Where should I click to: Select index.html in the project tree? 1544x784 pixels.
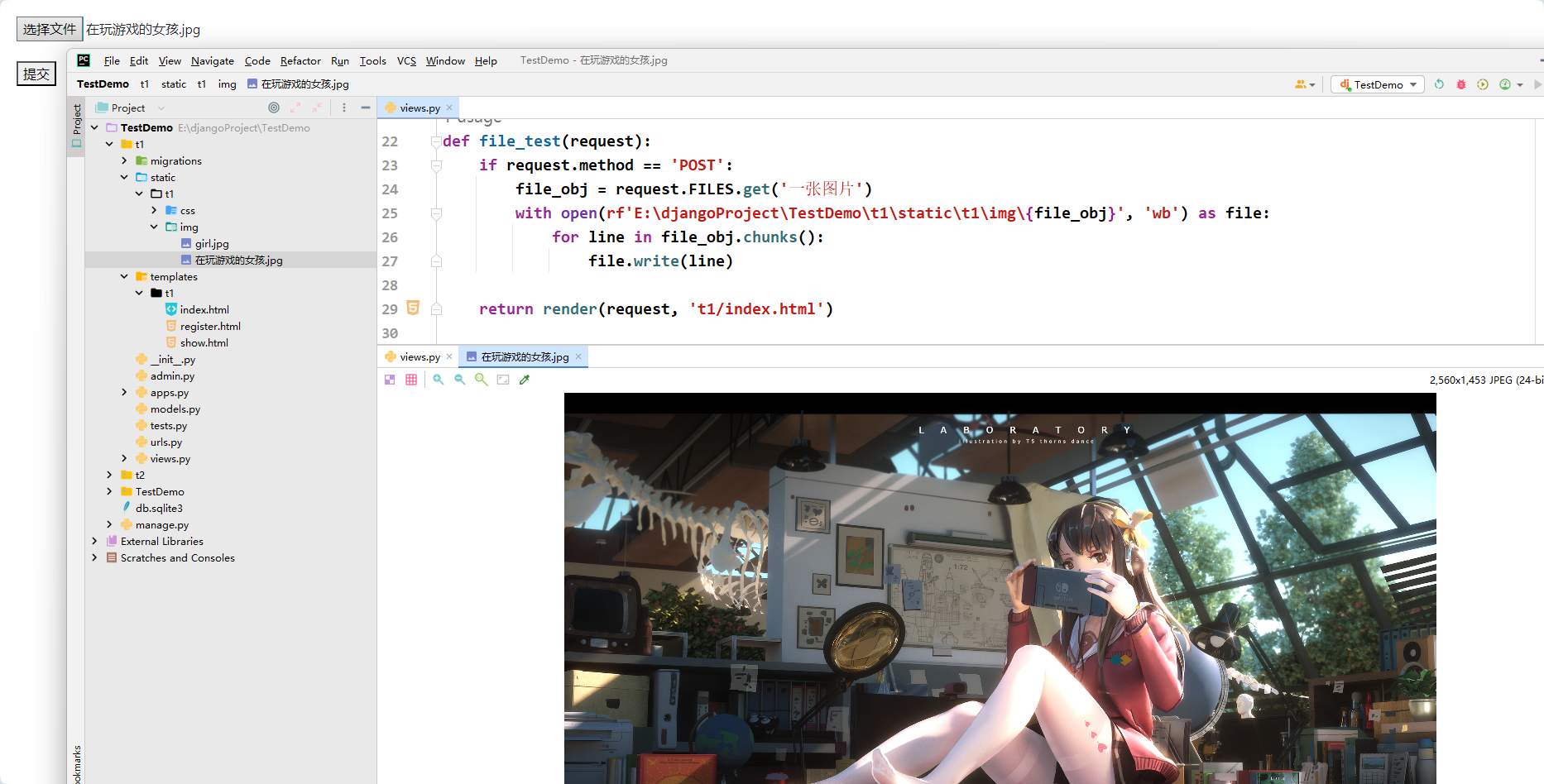click(x=204, y=309)
